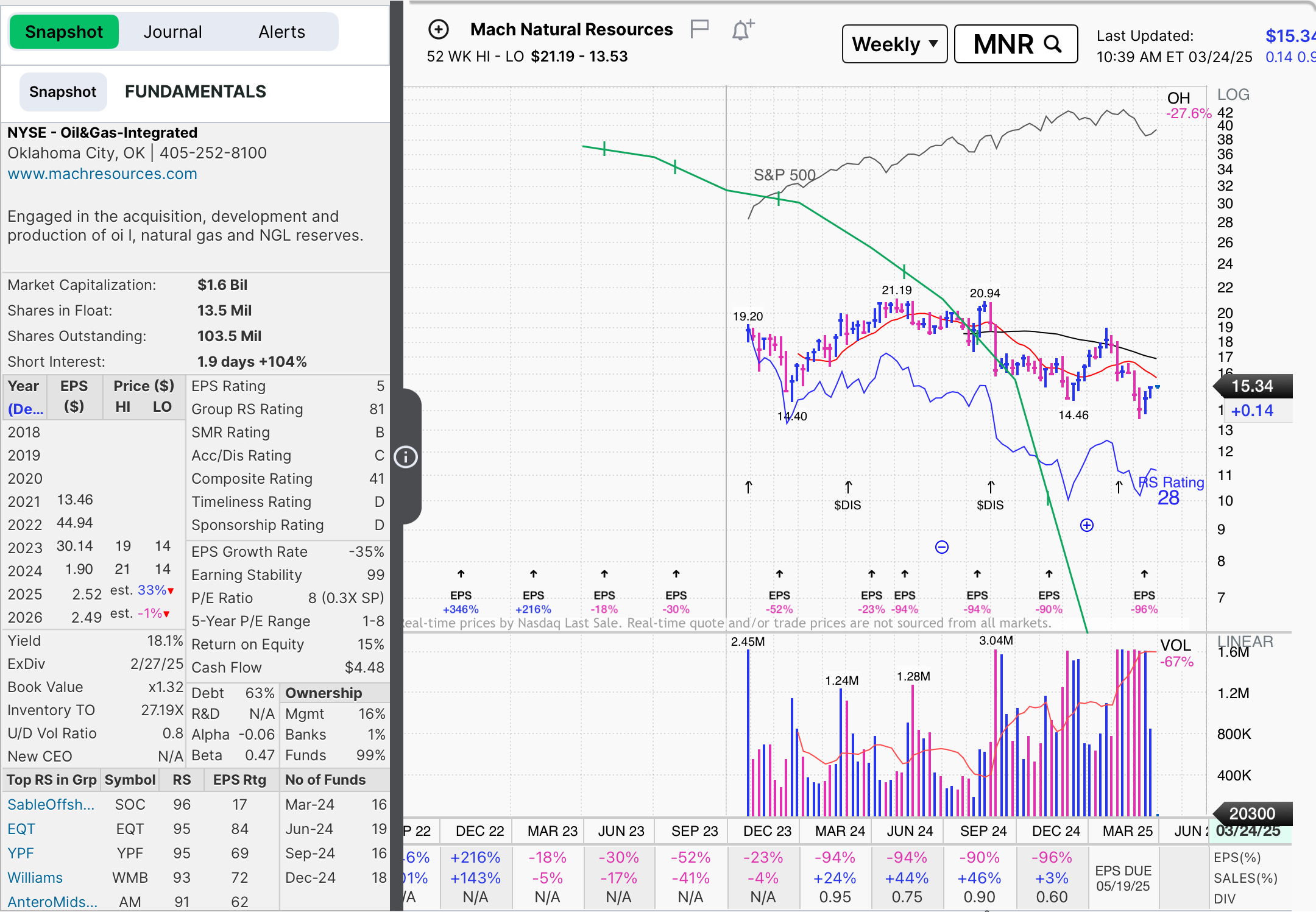Image resolution: width=1316 pixels, height=912 pixels.
Task: Open the AnteroMids... stock link
Action: coord(52,902)
